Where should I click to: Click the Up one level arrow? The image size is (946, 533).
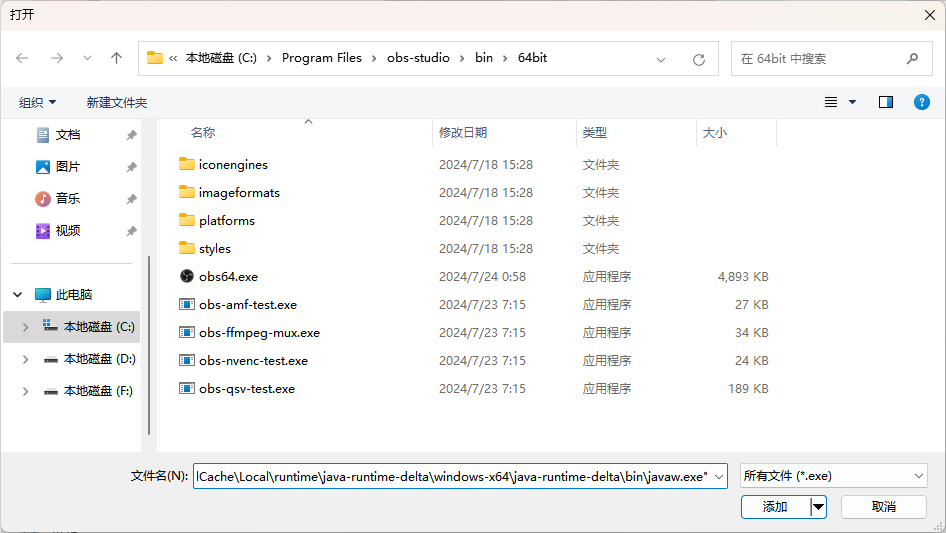(116, 59)
